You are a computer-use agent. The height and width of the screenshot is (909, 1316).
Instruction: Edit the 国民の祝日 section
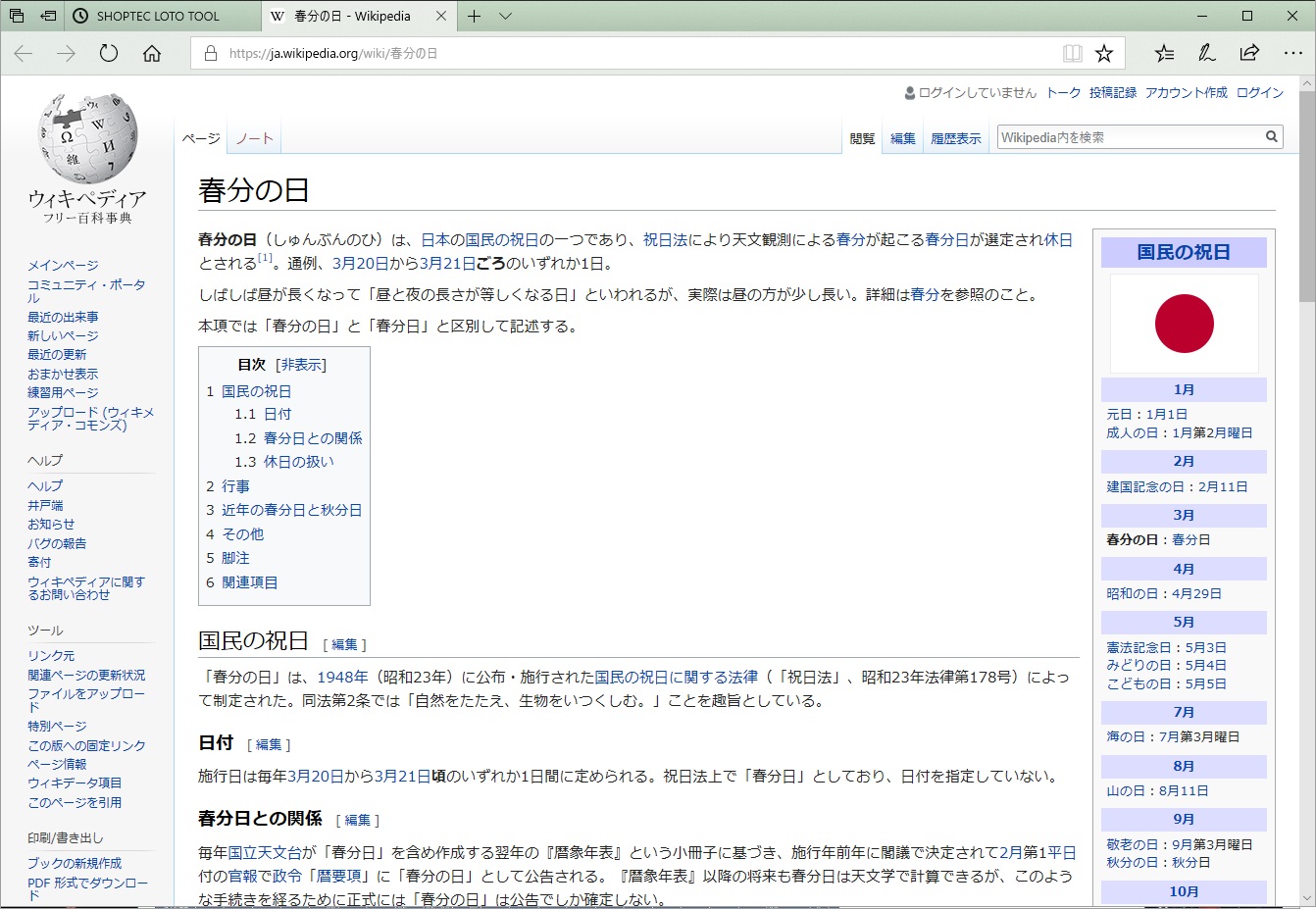(344, 645)
